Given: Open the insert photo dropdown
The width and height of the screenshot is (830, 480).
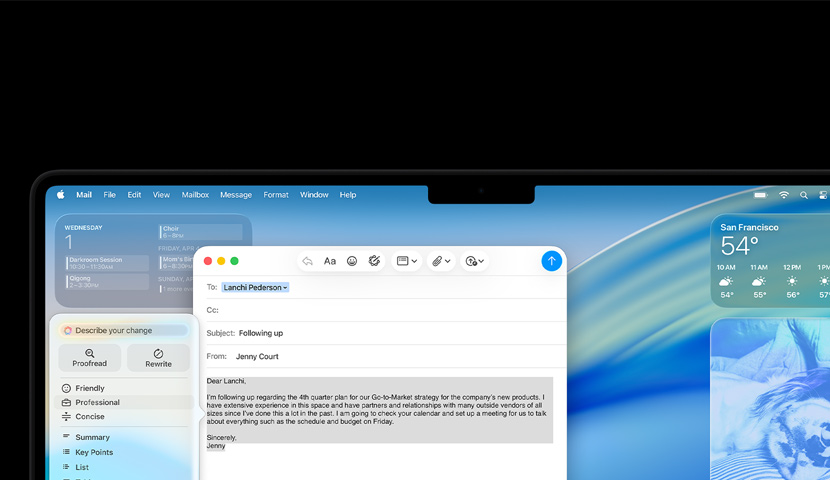Looking at the screenshot, I should 474,261.
